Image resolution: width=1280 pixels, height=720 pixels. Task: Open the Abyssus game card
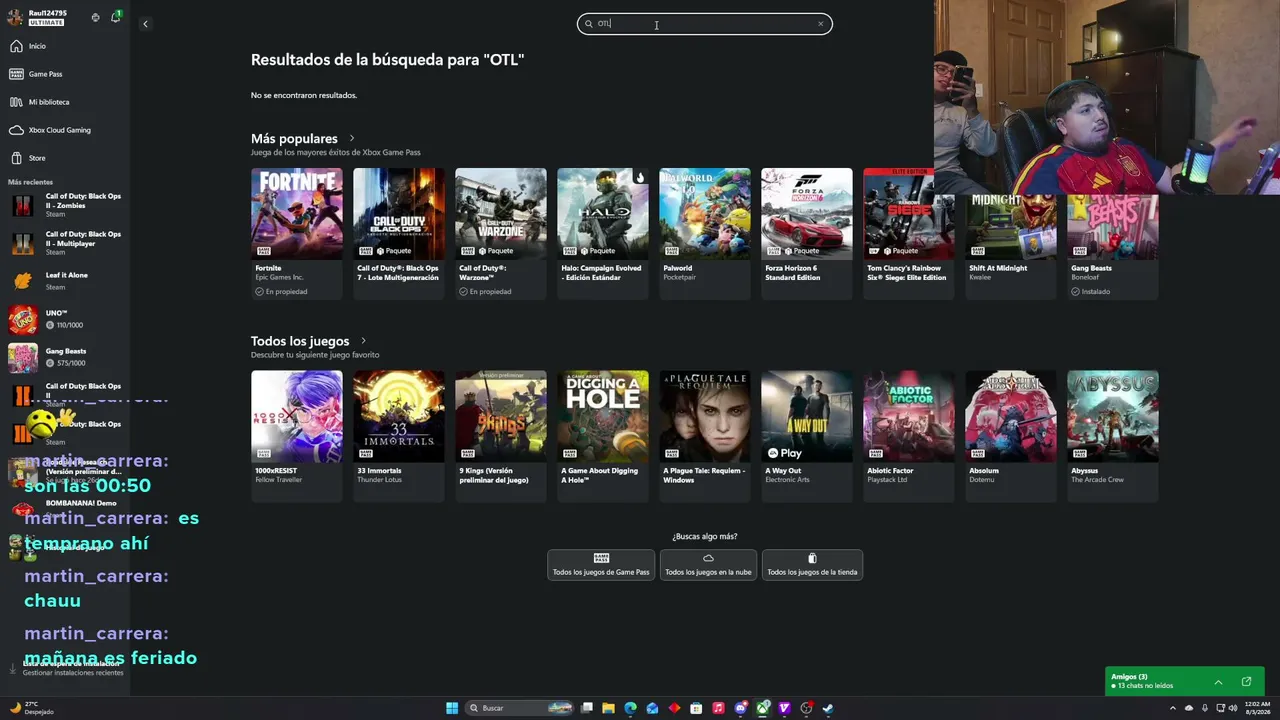pos(1112,435)
